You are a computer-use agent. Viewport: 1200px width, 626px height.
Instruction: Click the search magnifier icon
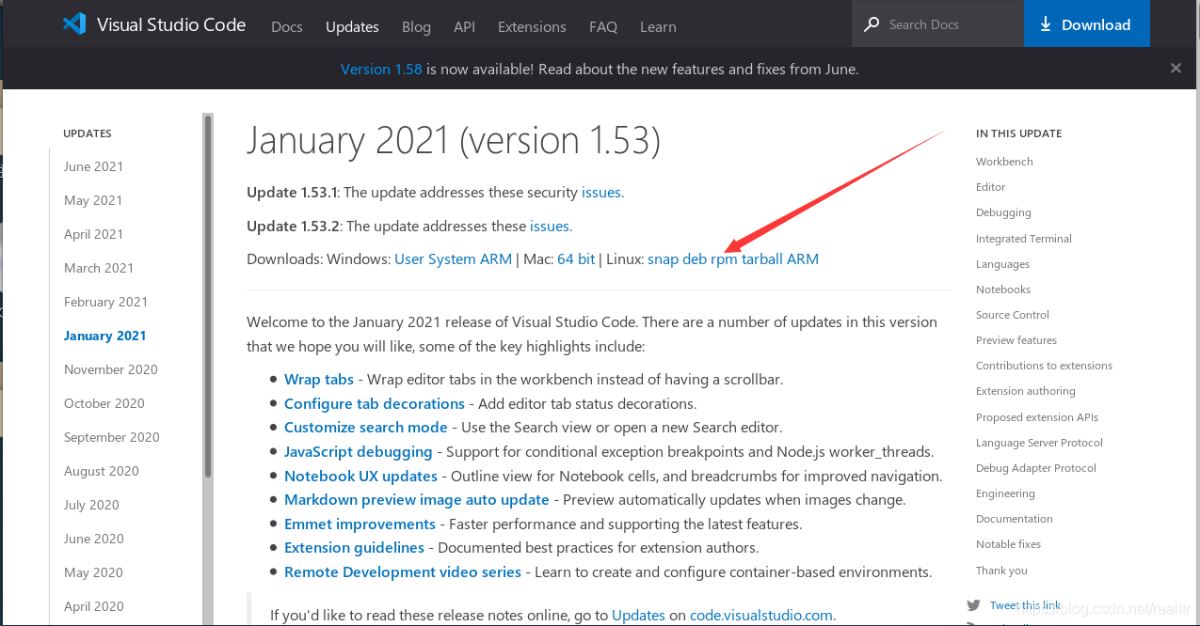click(x=872, y=24)
